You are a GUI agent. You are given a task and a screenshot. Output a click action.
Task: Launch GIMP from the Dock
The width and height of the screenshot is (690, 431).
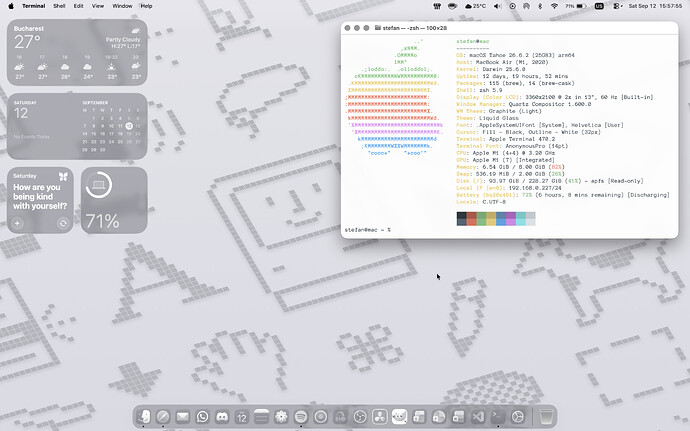coord(400,416)
